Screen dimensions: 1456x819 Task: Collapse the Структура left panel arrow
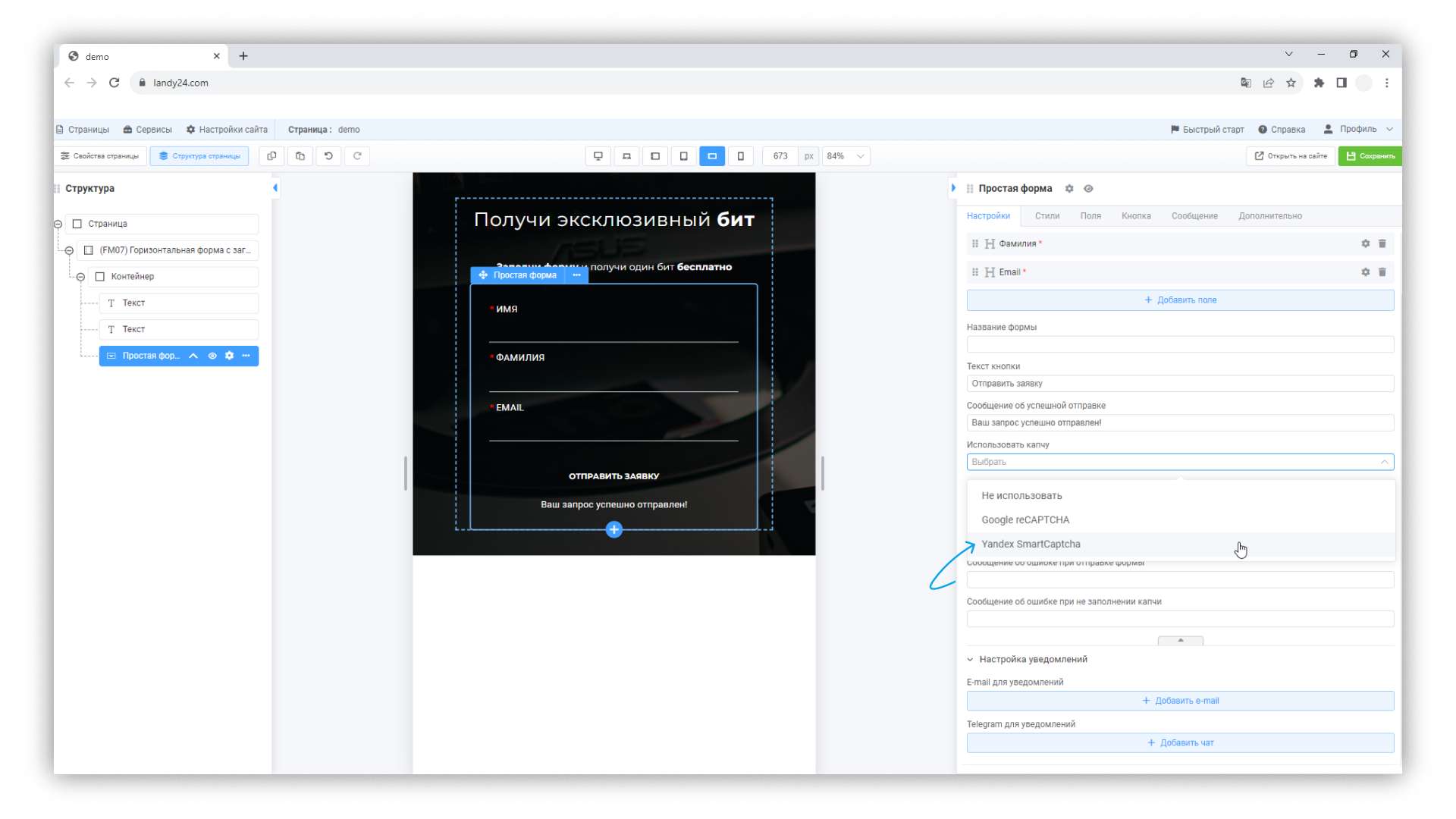[x=275, y=188]
